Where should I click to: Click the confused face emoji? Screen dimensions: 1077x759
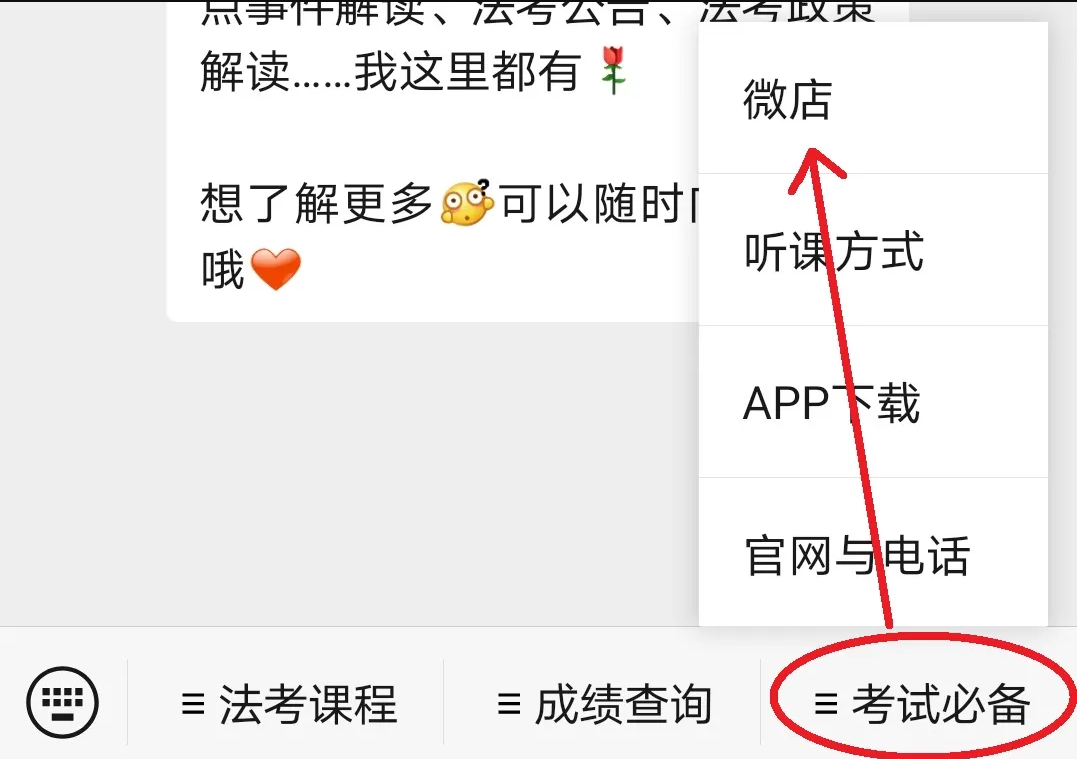[467, 203]
